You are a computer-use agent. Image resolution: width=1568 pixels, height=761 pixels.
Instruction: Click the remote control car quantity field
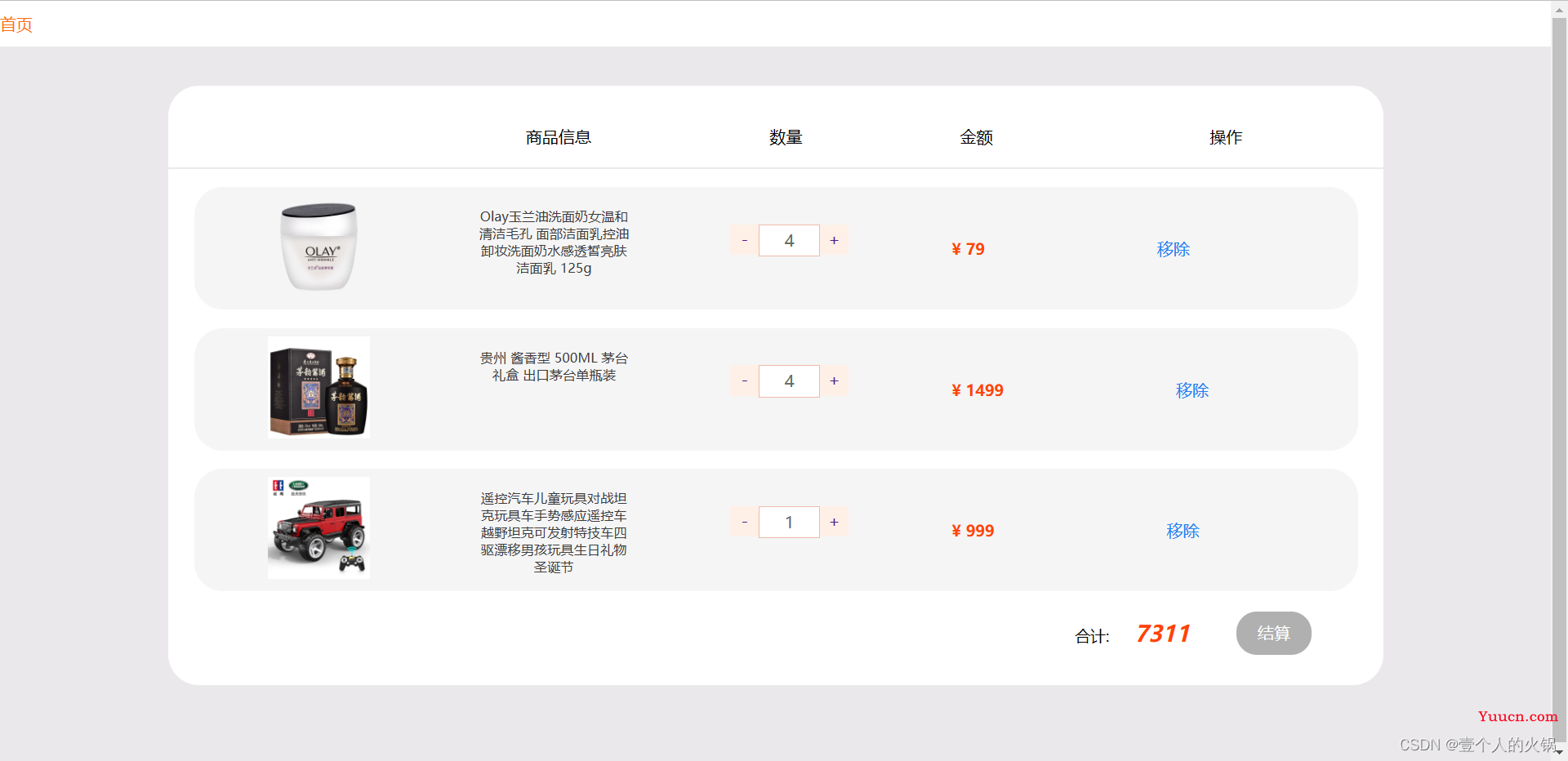pyautogui.click(x=789, y=523)
